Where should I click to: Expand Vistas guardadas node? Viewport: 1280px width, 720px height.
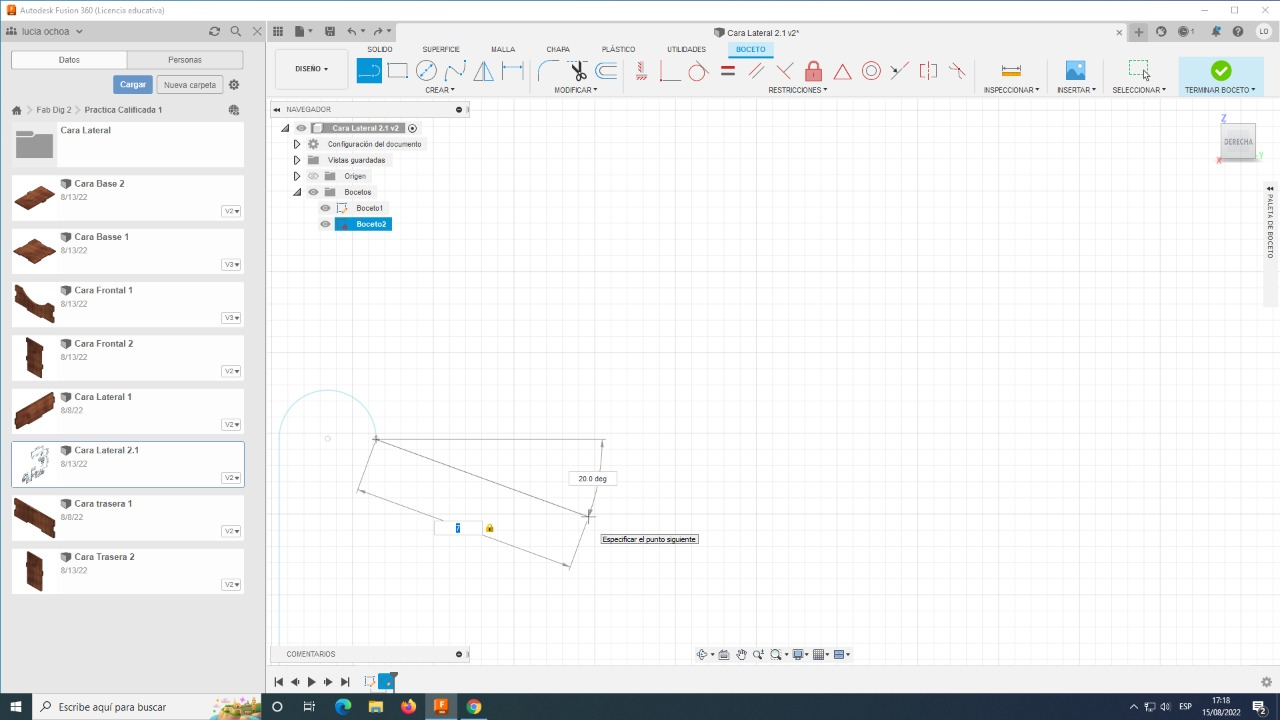click(297, 160)
